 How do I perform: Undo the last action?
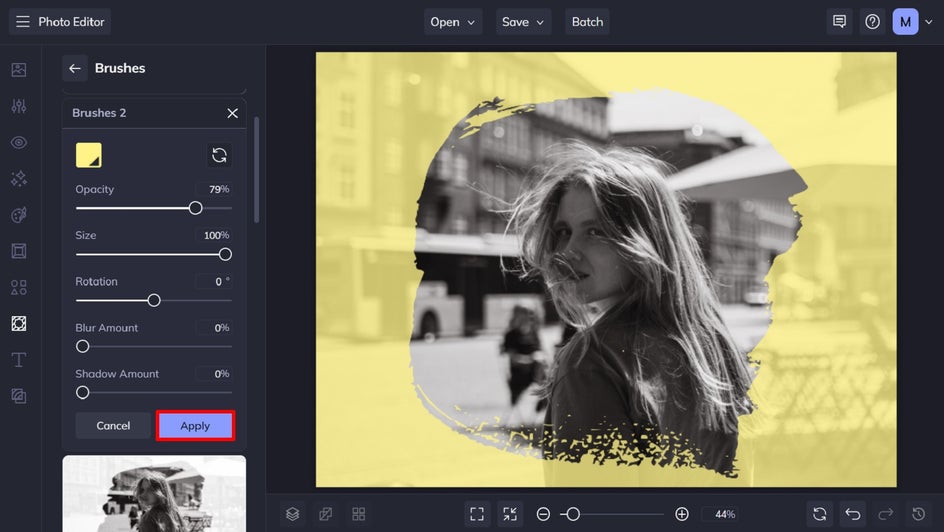[x=852, y=514]
